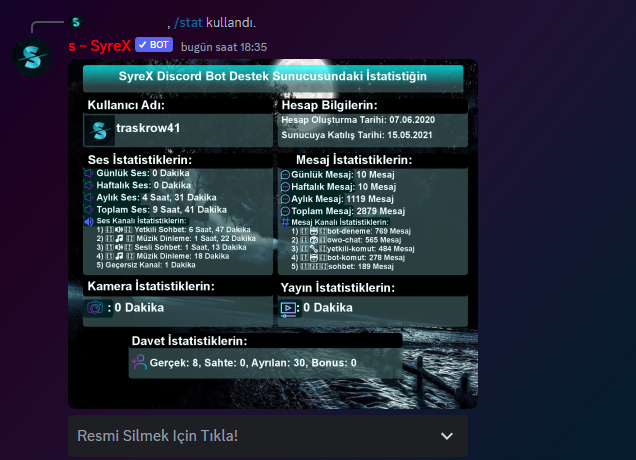636x460 pixels.
Task: Click 'Gerçek: 8, Sahte: 0, Ayrılan: 30, Bonus: 0'
Action: click(x=253, y=363)
